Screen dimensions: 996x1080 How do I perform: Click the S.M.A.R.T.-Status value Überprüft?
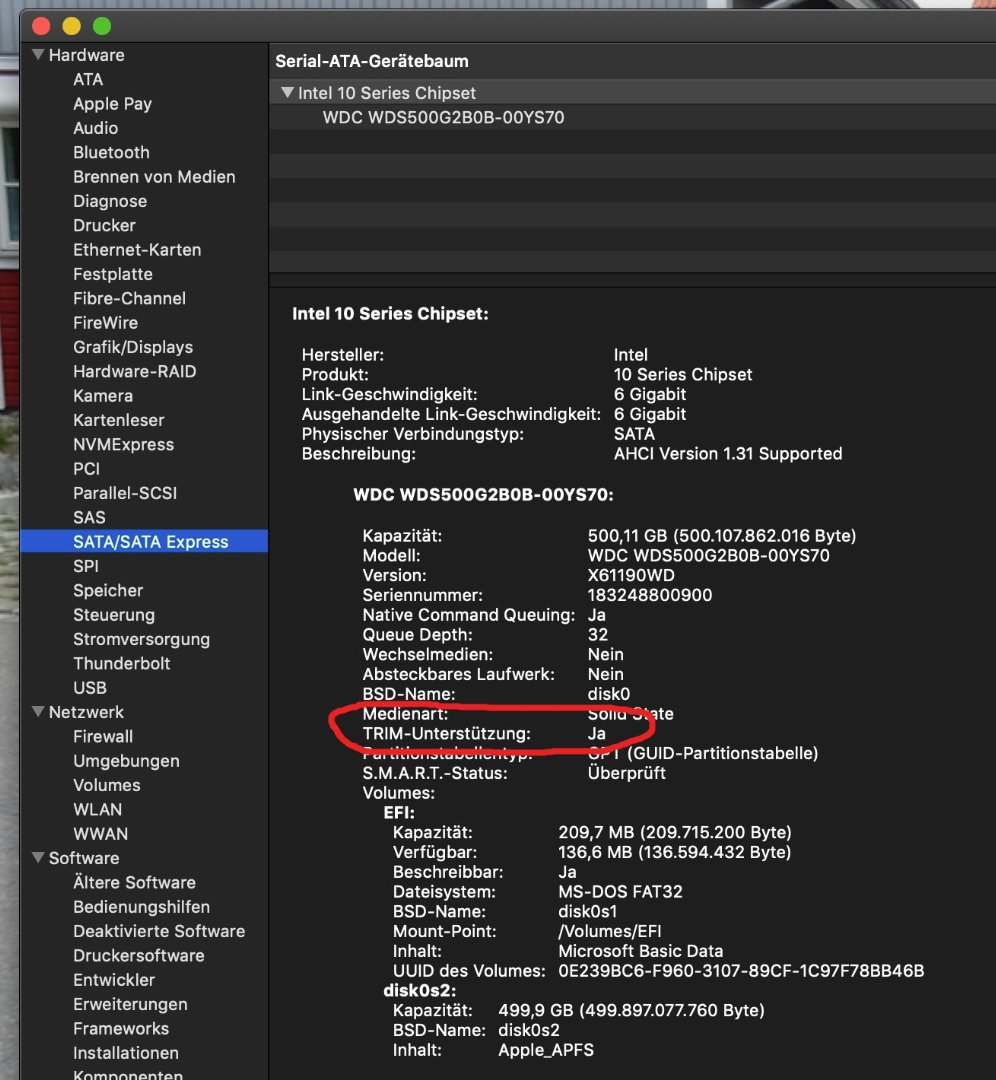click(x=627, y=773)
